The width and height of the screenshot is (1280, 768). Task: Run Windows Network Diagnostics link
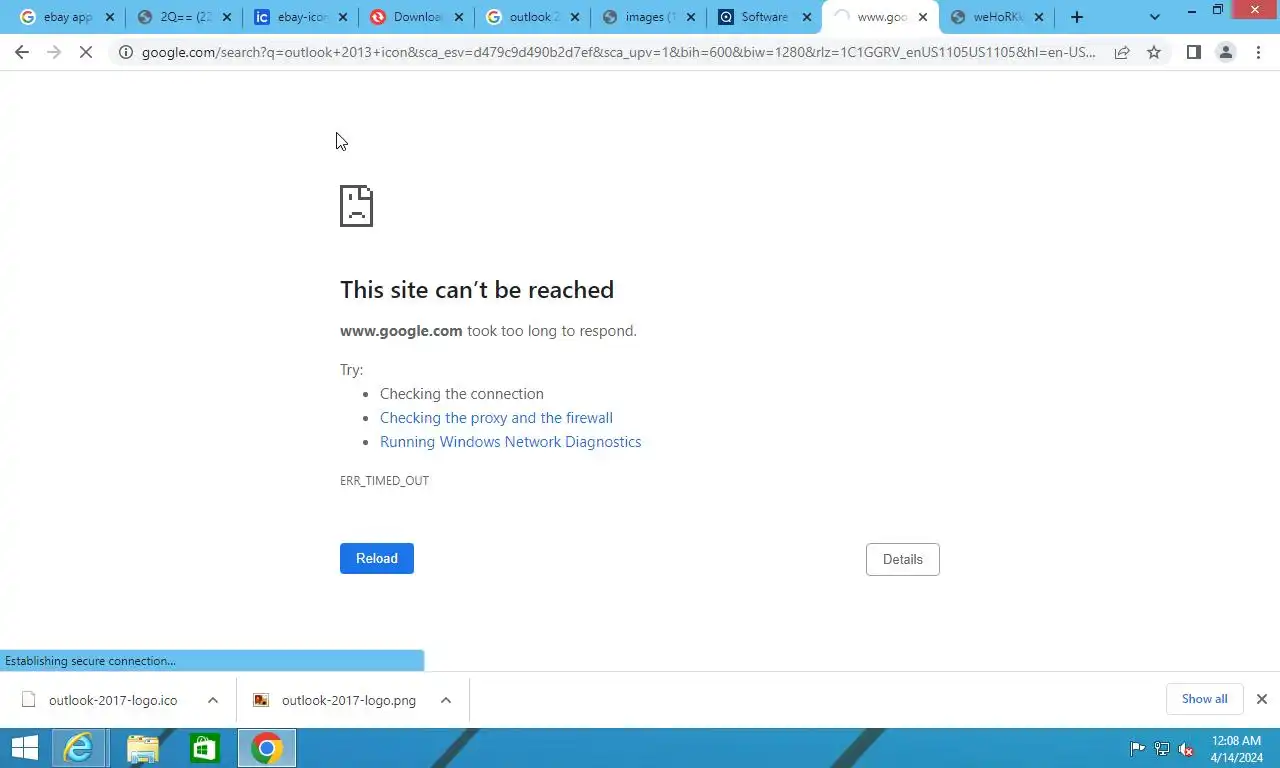pos(510,442)
